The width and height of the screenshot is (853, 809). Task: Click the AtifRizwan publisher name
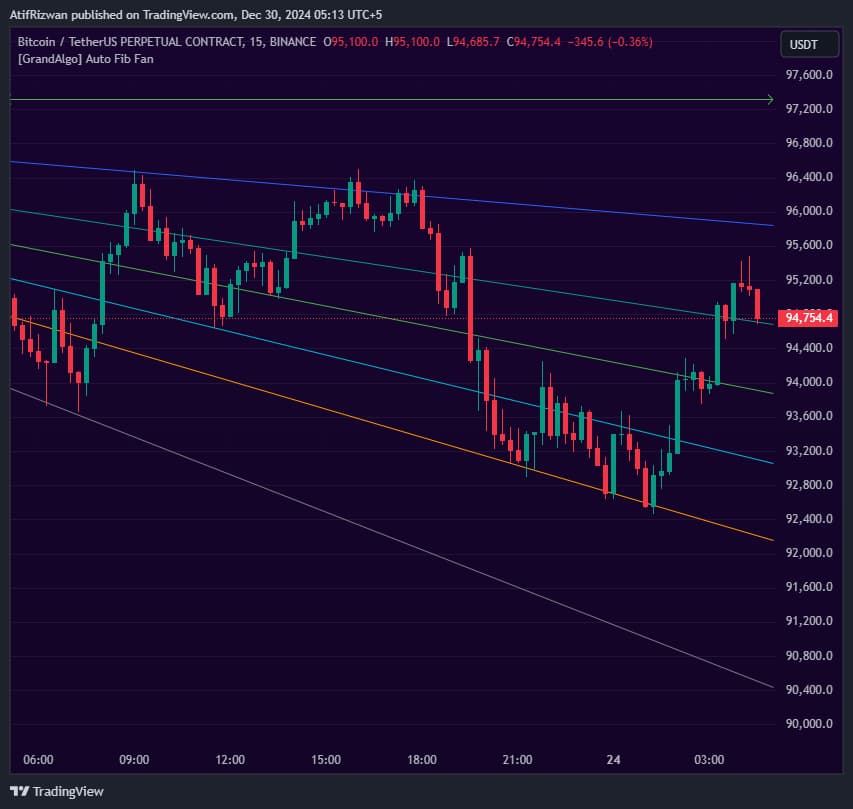tap(40, 15)
